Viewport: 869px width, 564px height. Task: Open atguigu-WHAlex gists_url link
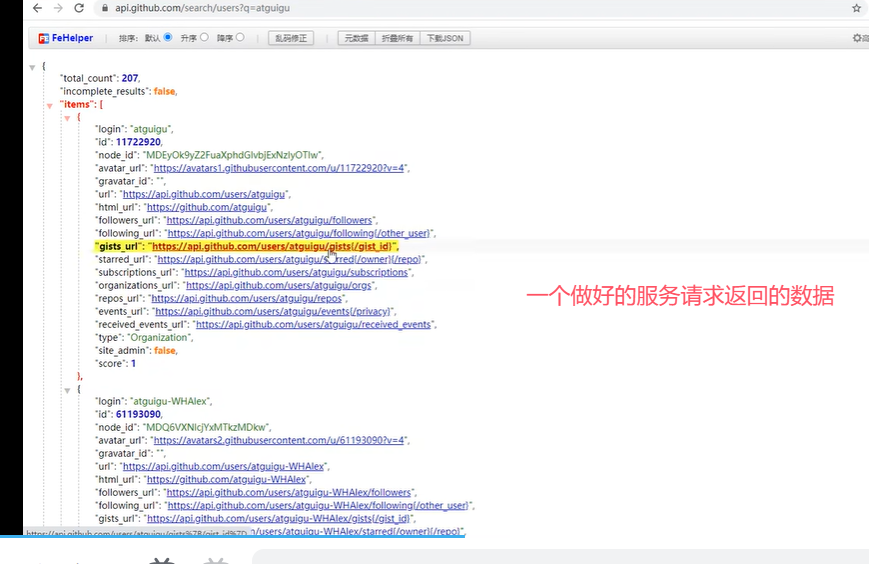(x=278, y=519)
